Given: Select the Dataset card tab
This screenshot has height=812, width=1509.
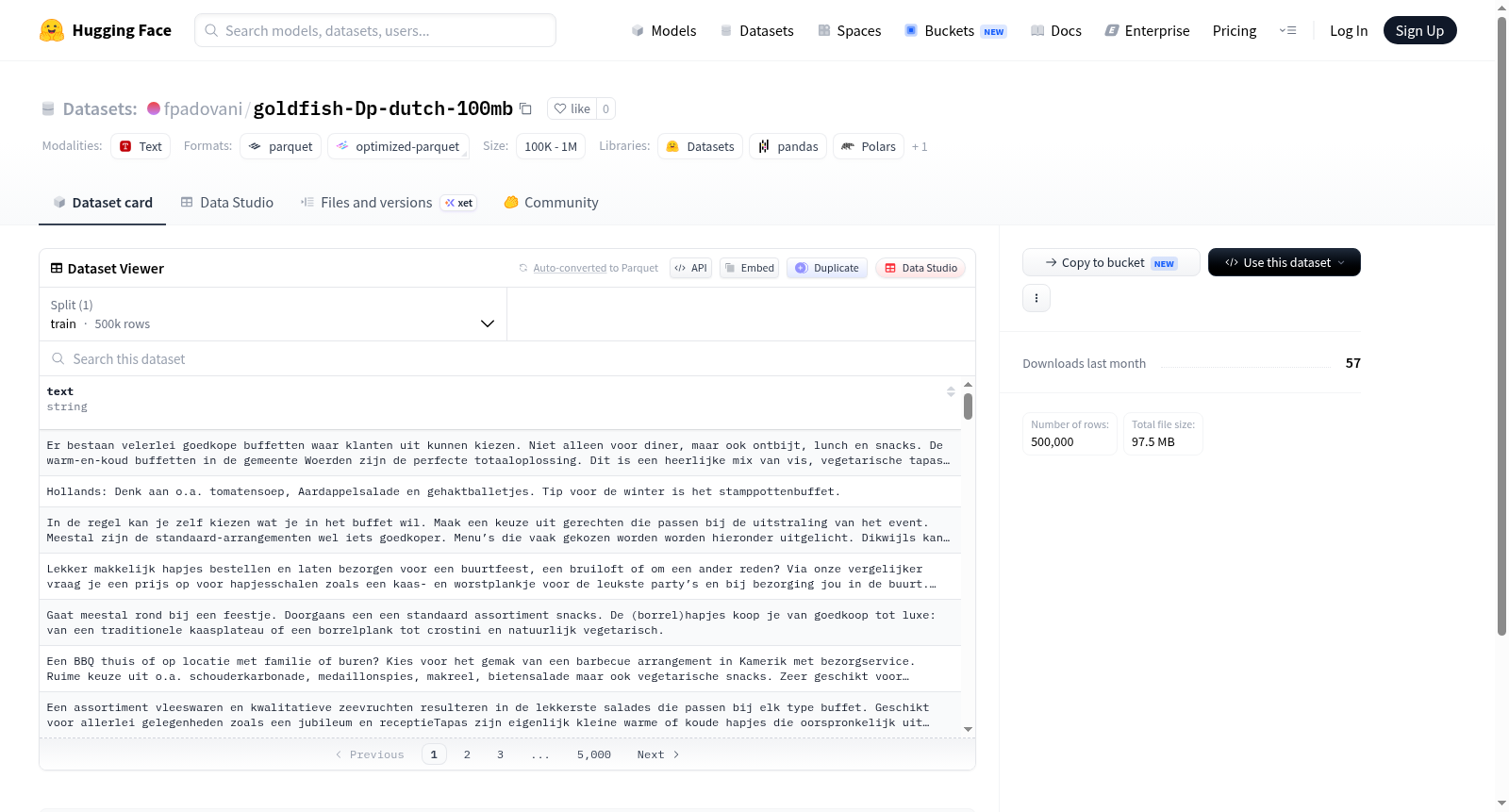Looking at the screenshot, I should click(x=102, y=203).
